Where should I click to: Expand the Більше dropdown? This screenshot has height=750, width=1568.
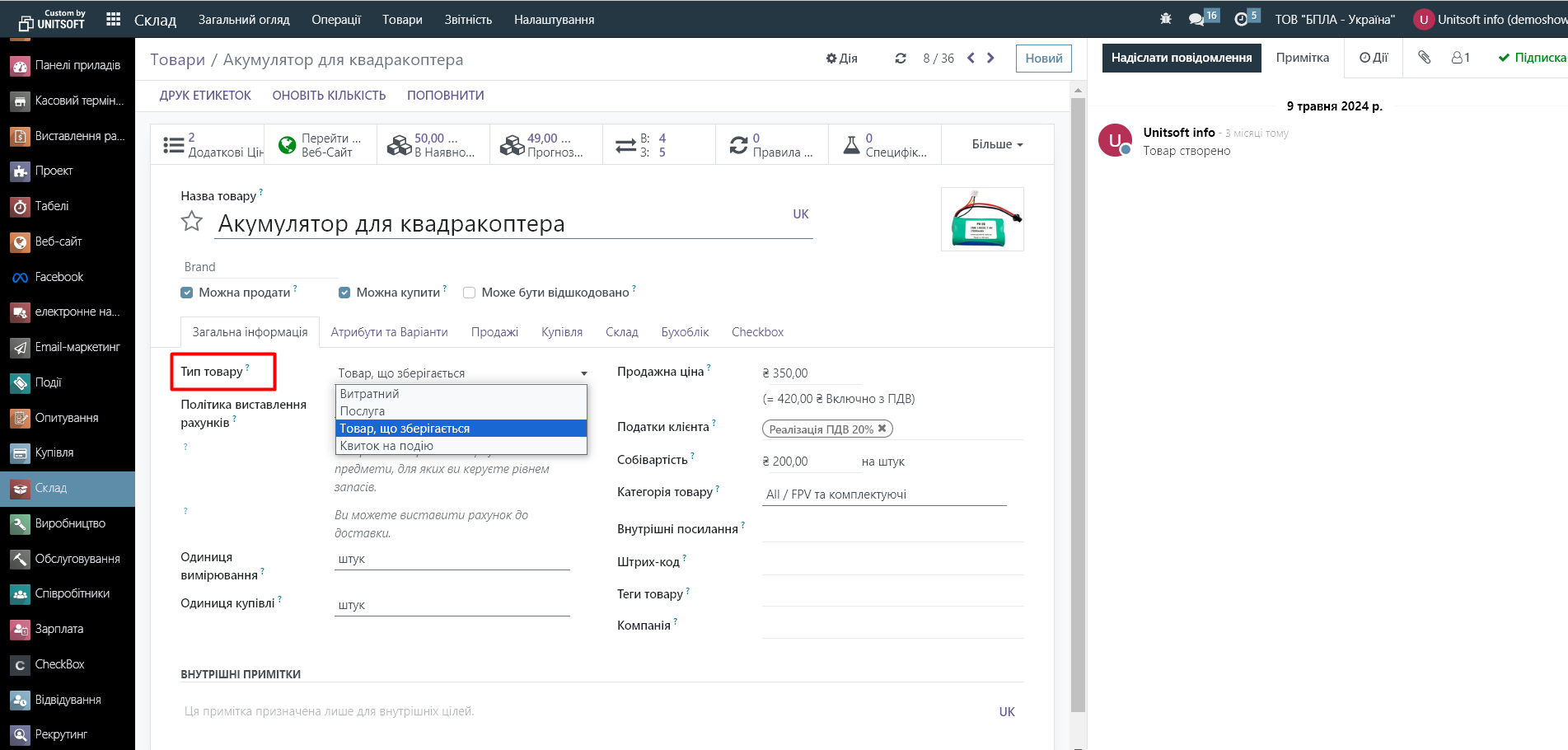click(997, 144)
